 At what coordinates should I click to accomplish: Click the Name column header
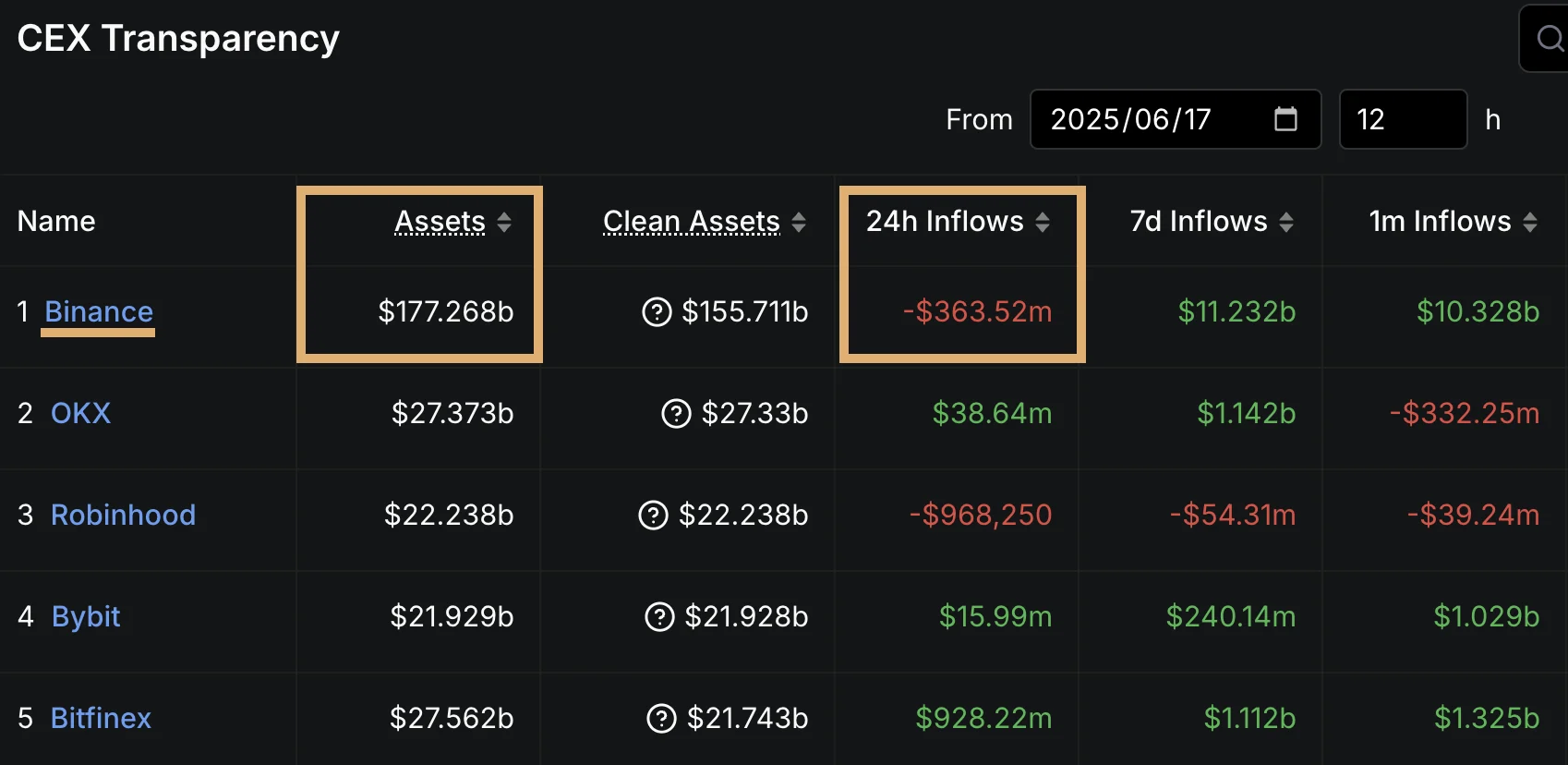pyautogui.click(x=56, y=222)
